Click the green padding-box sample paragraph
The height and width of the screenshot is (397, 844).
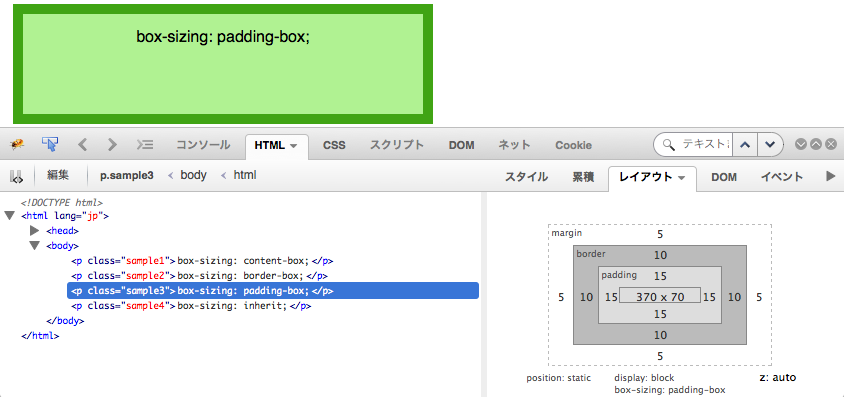[223, 64]
